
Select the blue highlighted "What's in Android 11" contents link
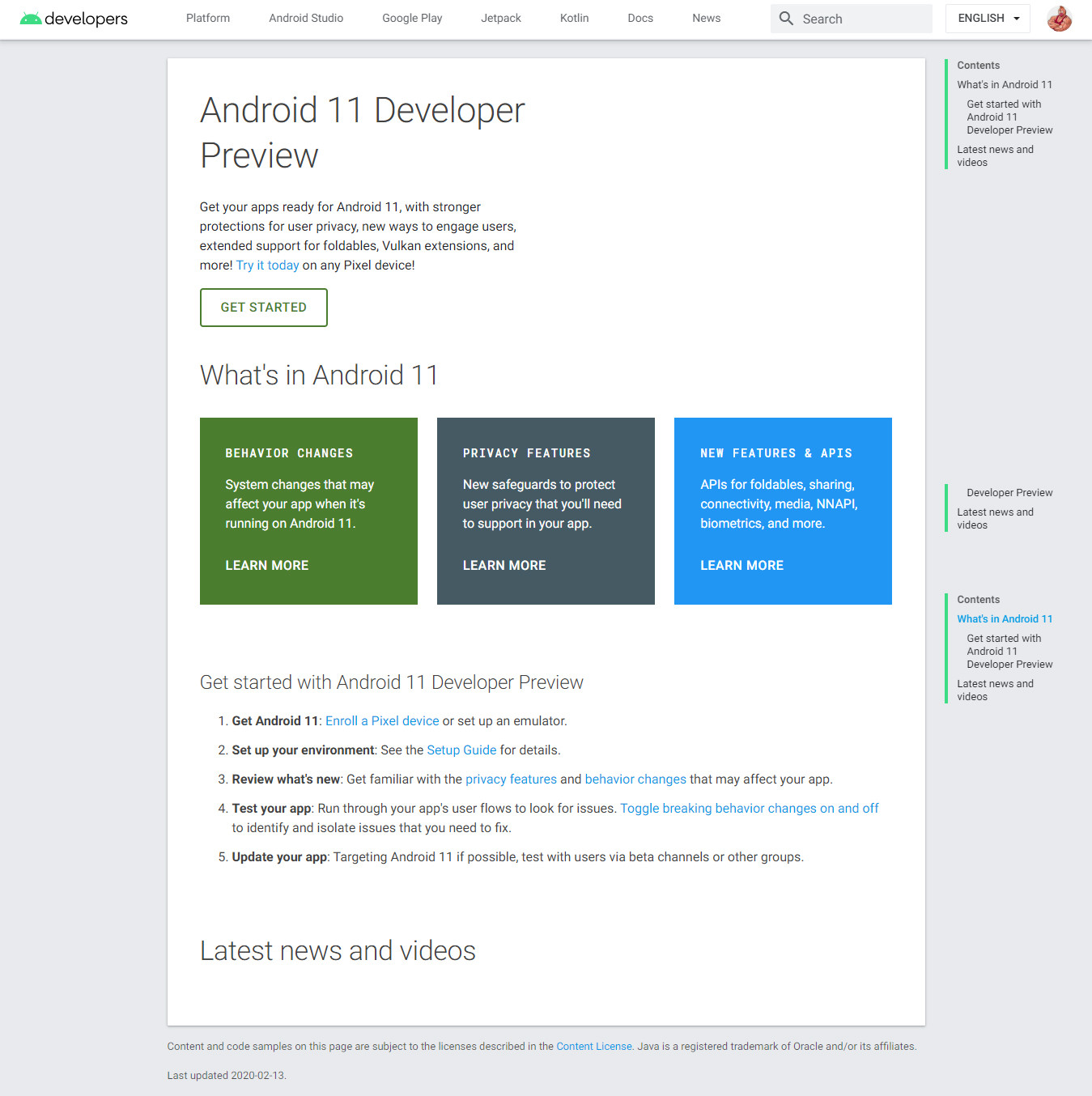coord(1005,619)
